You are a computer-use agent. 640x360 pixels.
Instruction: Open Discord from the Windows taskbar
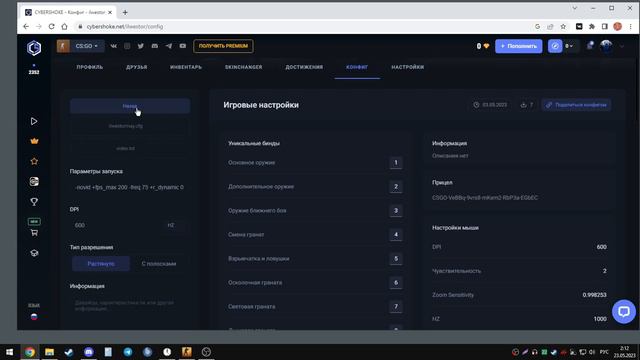[89, 352]
